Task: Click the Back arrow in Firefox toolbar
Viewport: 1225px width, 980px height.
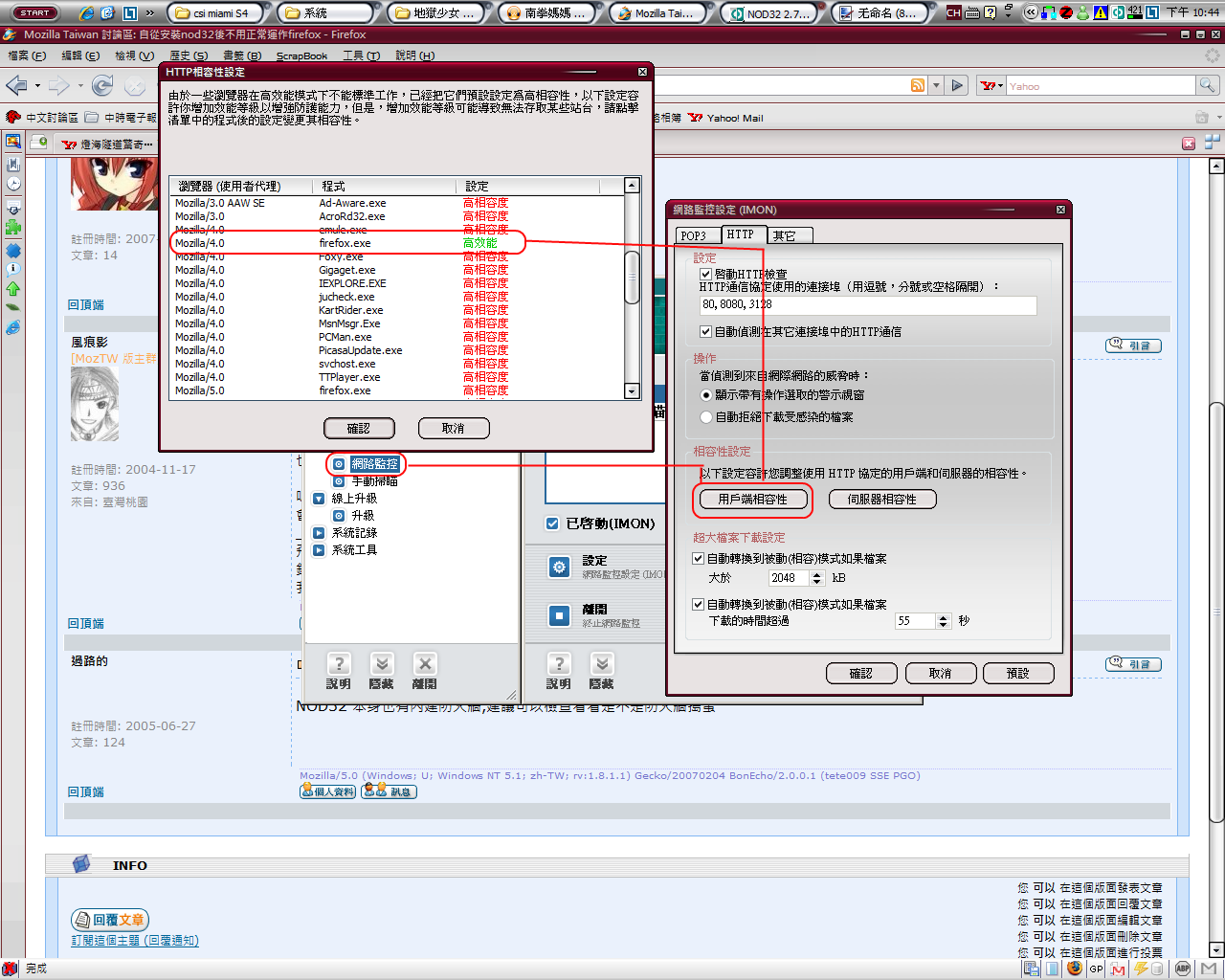Action: click(x=16, y=86)
